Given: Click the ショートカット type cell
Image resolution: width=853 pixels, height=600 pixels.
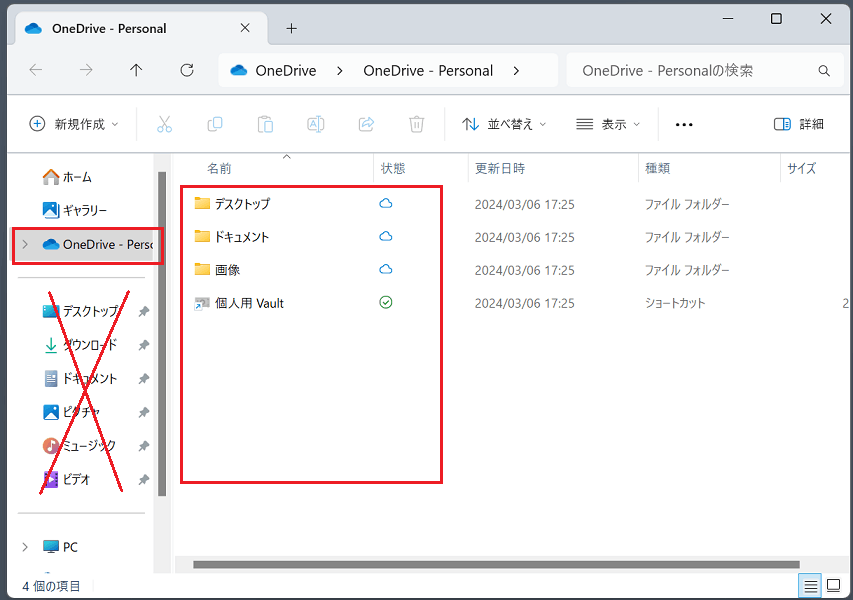Looking at the screenshot, I should (675, 303).
